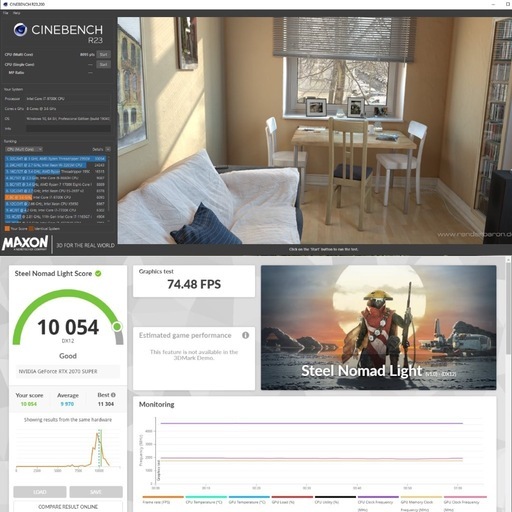Click the Your score value 10 054
This screenshot has width=512, height=512.
[x=29, y=404]
